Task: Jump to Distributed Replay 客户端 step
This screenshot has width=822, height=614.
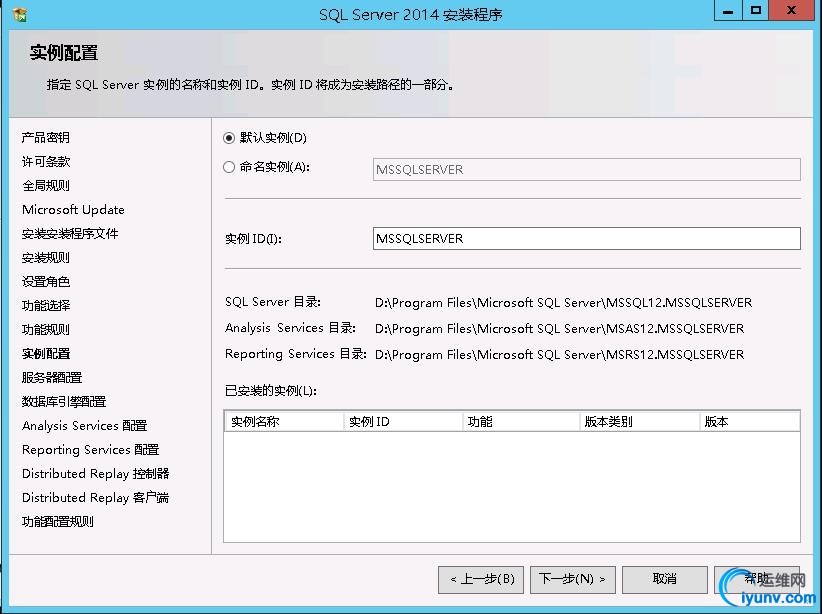Action: [95, 498]
